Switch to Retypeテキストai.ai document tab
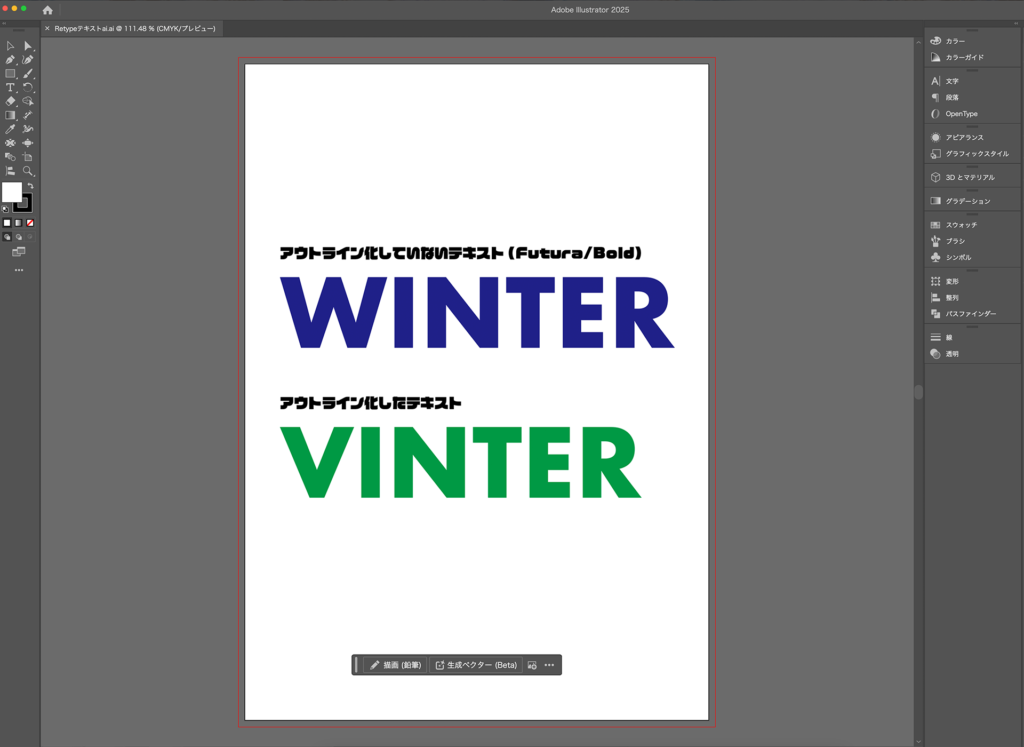 click(x=135, y=29)
